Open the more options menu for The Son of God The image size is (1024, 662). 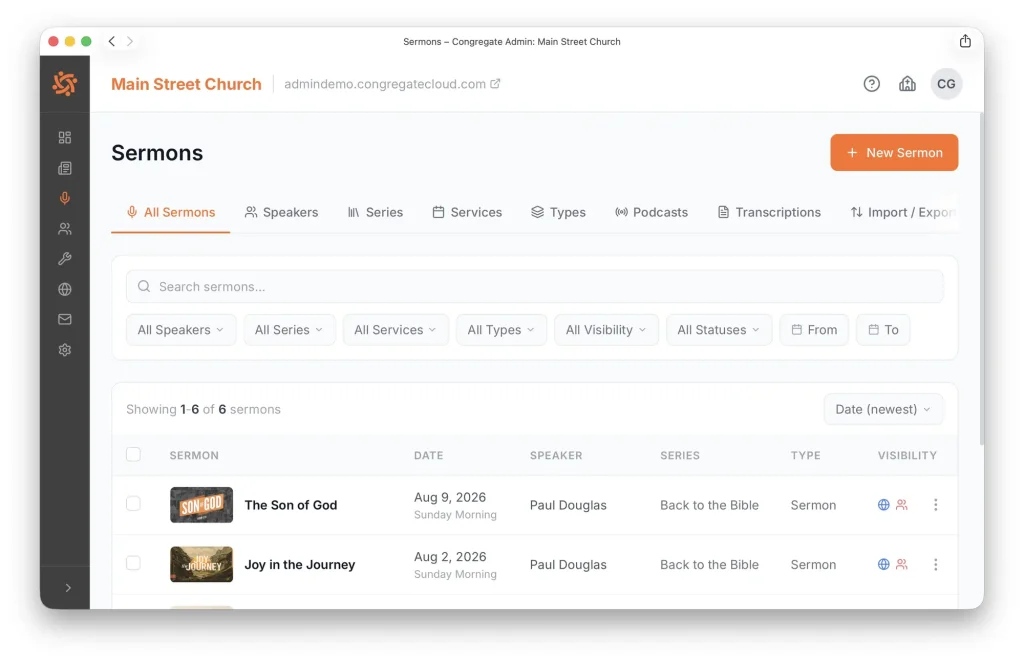[x=935, y=505]
